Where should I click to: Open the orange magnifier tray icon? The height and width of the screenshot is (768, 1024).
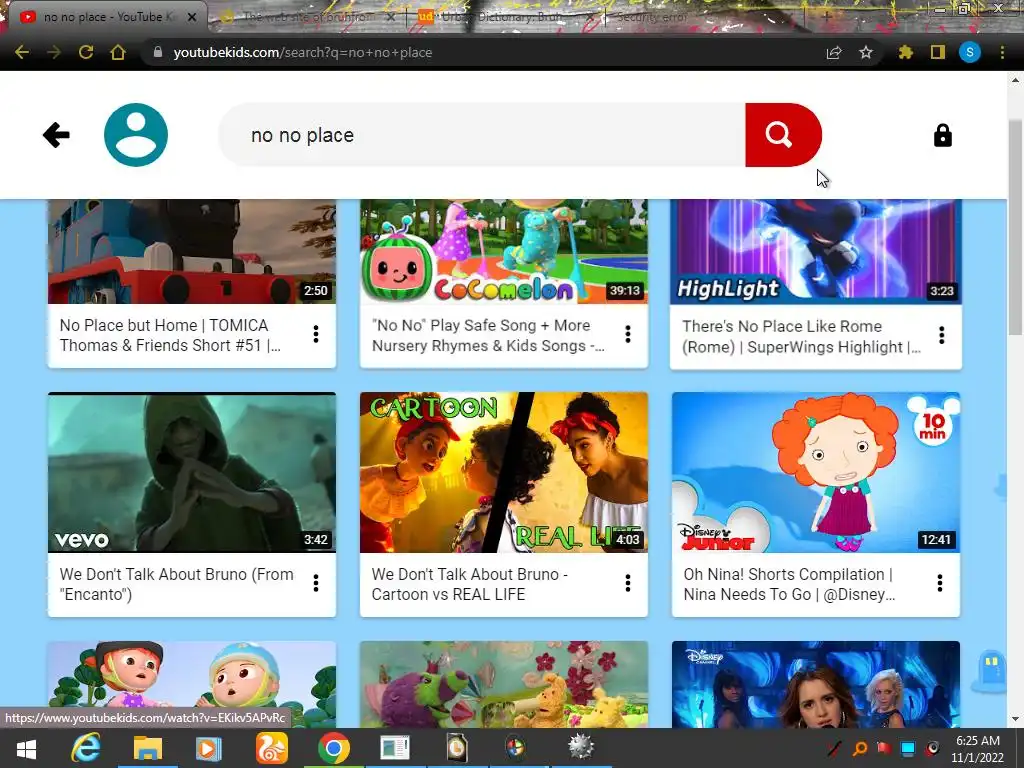859,748
